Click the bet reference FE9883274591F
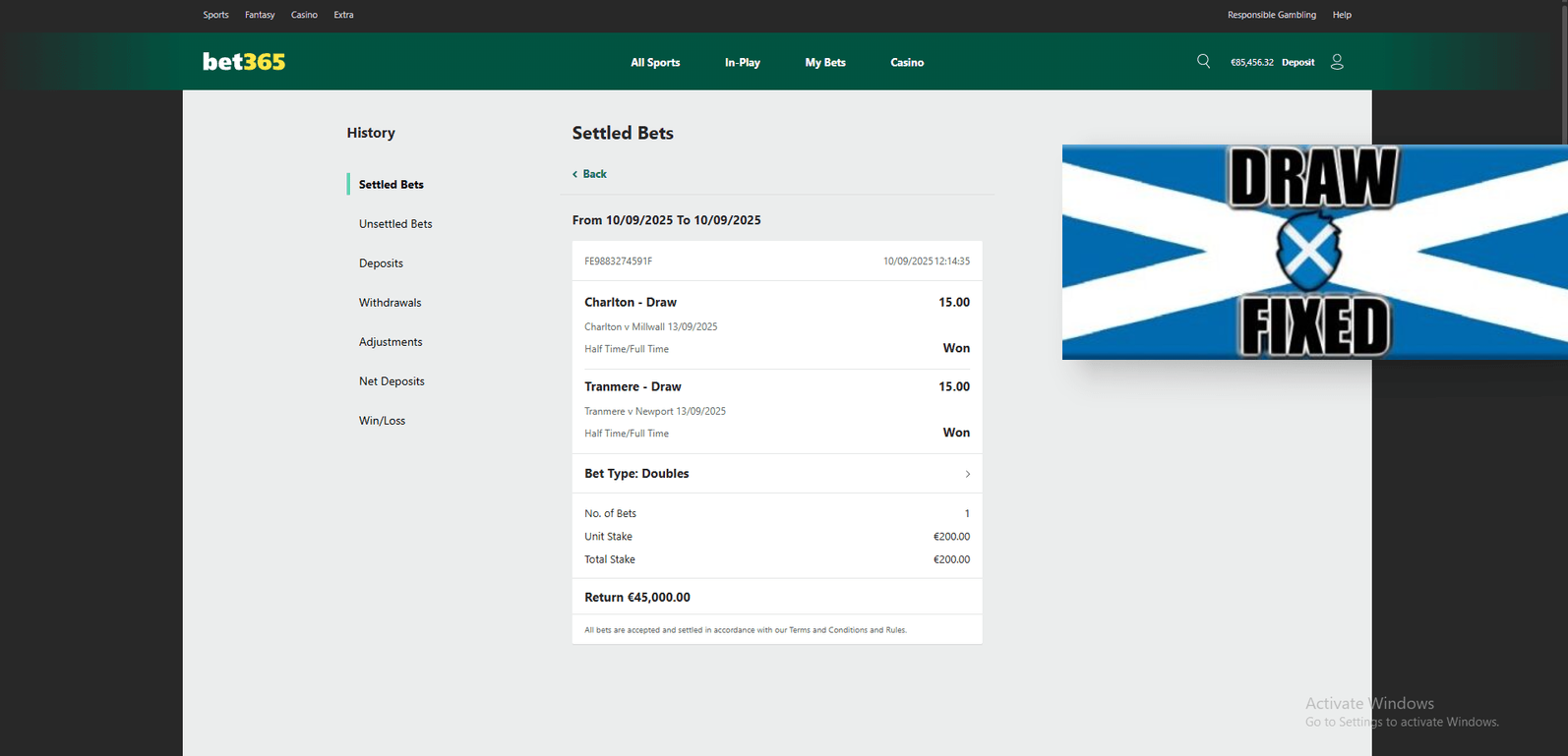 [618, 262]
